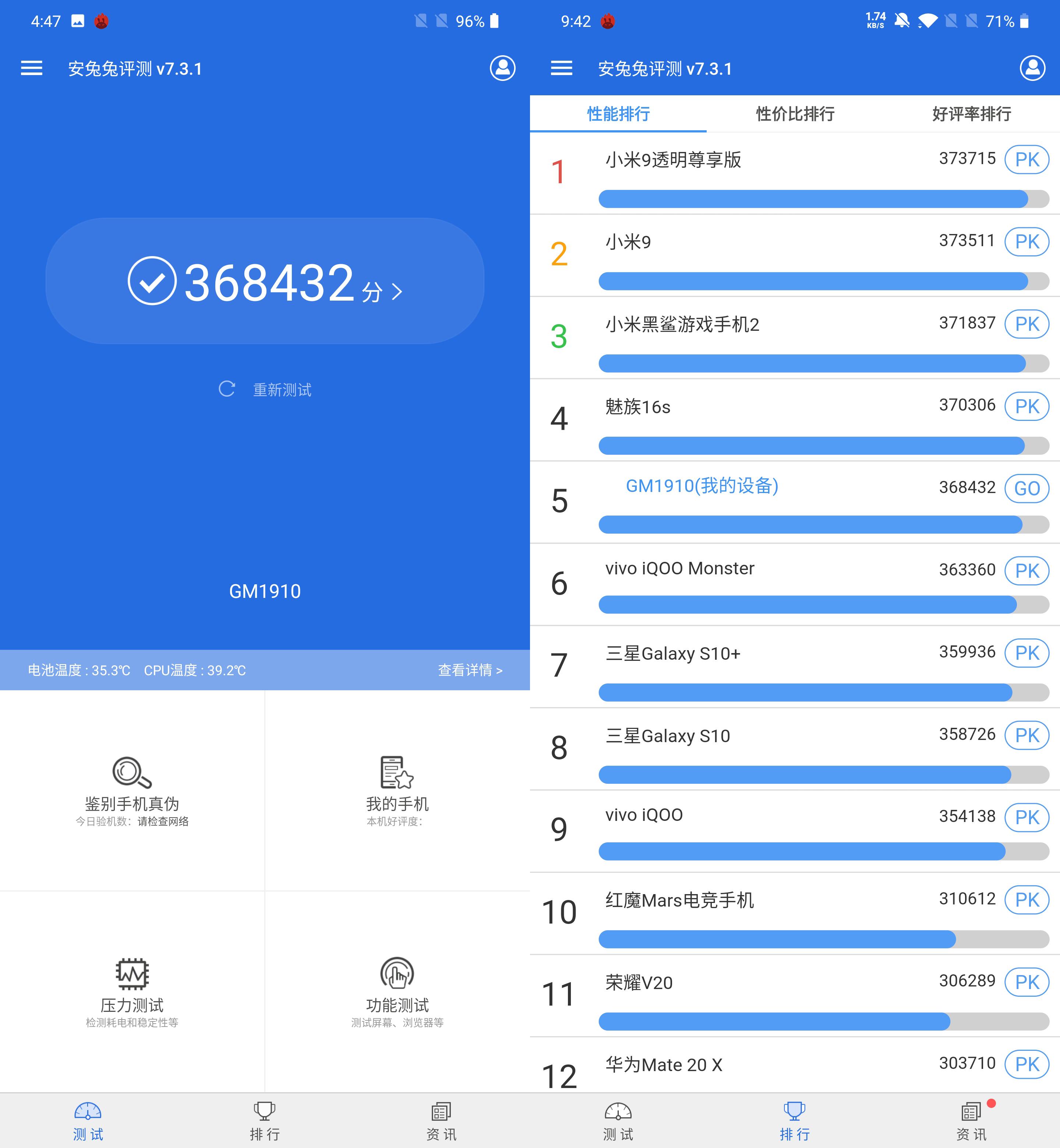Image resolution: width=1060 pixels, height=1148 pixels.
Task: Tap 重新测试 to rerun benchmark
Action: (x=282, y=390)
